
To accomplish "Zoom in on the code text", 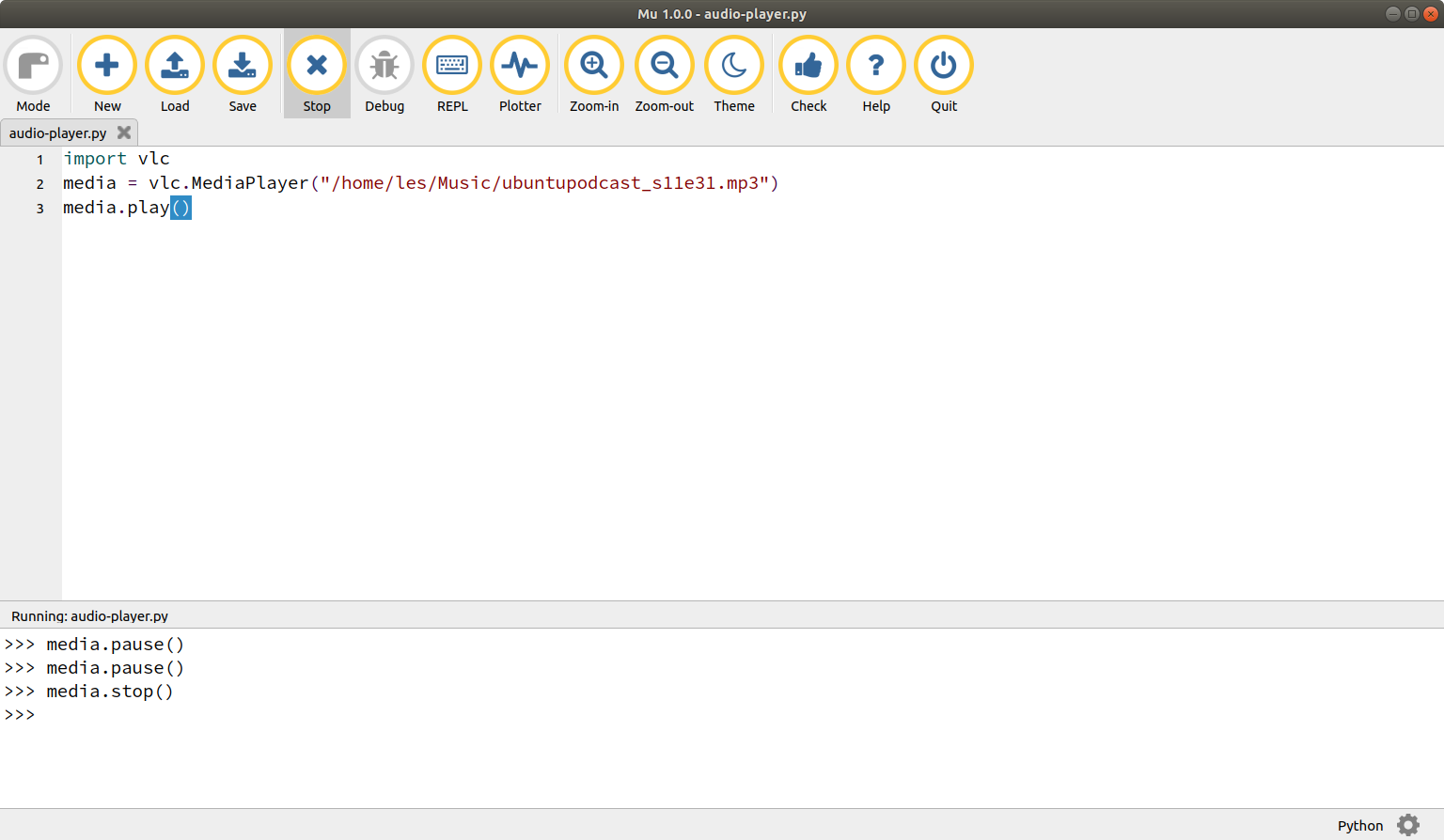I will 594,73.
